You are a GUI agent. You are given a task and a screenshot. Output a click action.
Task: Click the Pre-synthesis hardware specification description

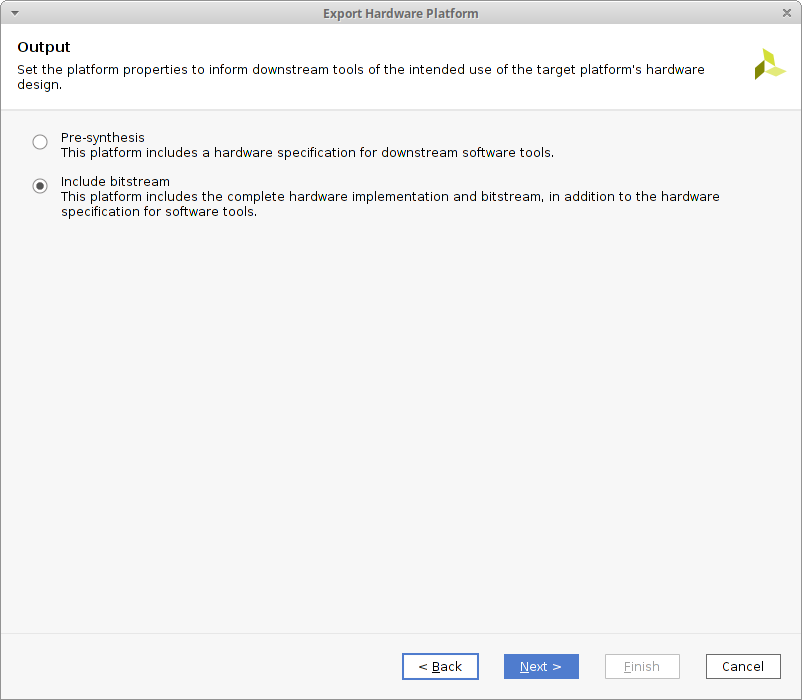[x=307, y=153]
